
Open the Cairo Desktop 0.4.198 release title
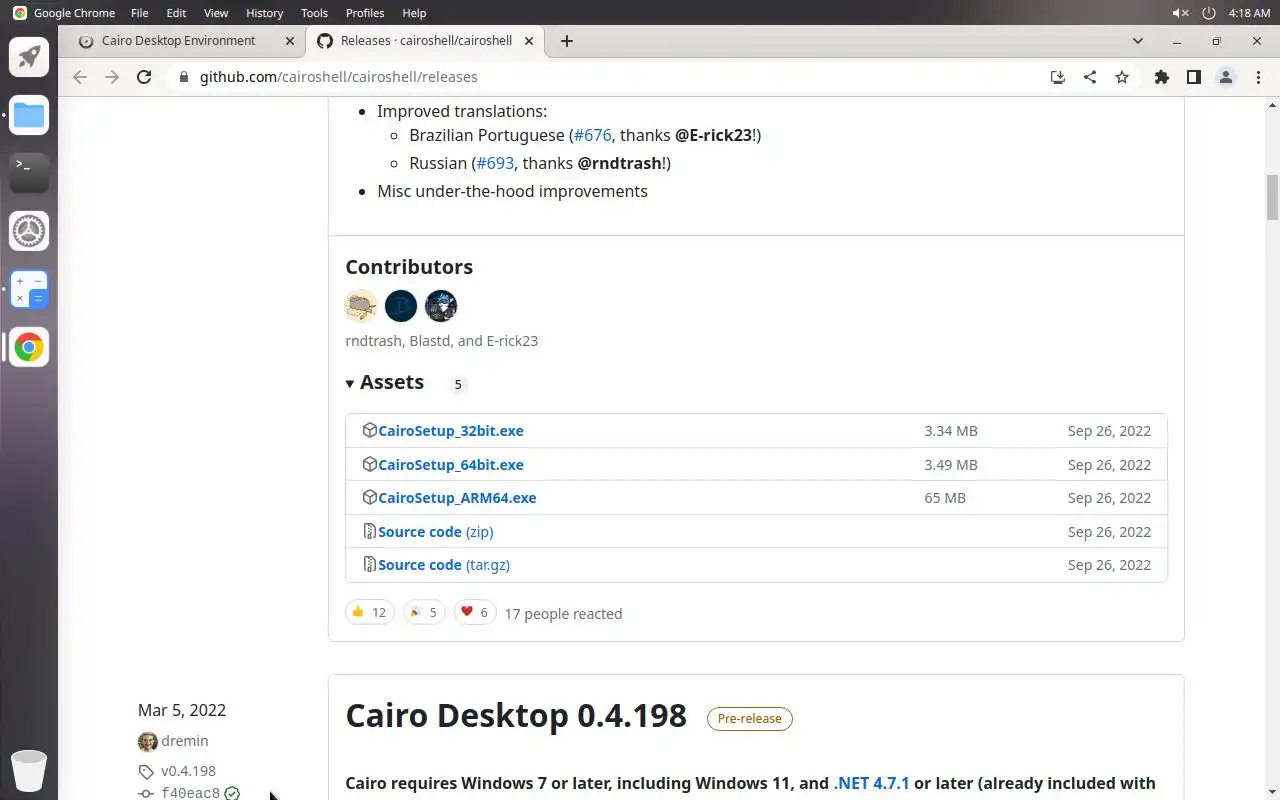[x=516, y=716]
